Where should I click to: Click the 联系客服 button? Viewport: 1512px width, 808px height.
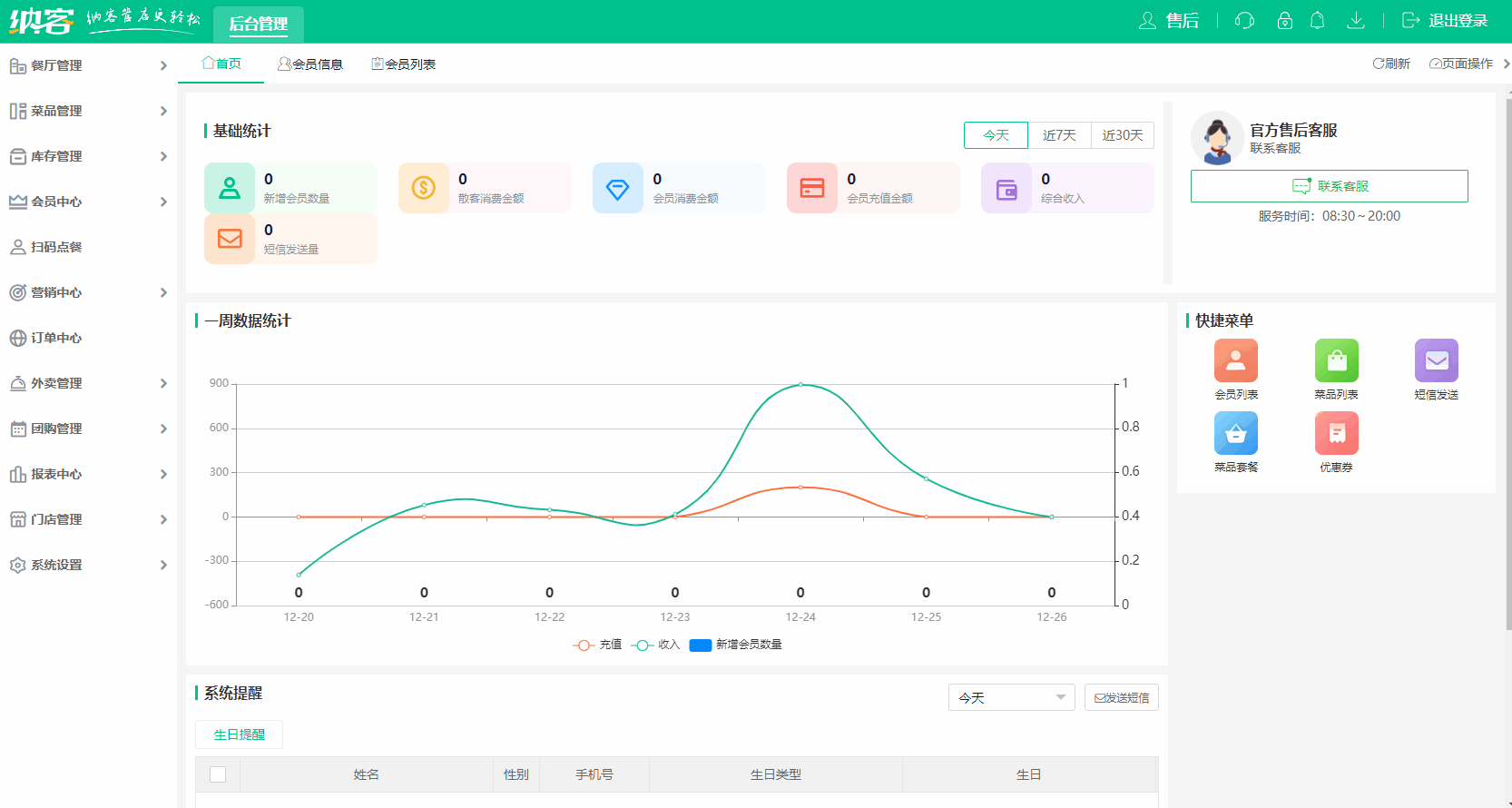[1329, 186]
